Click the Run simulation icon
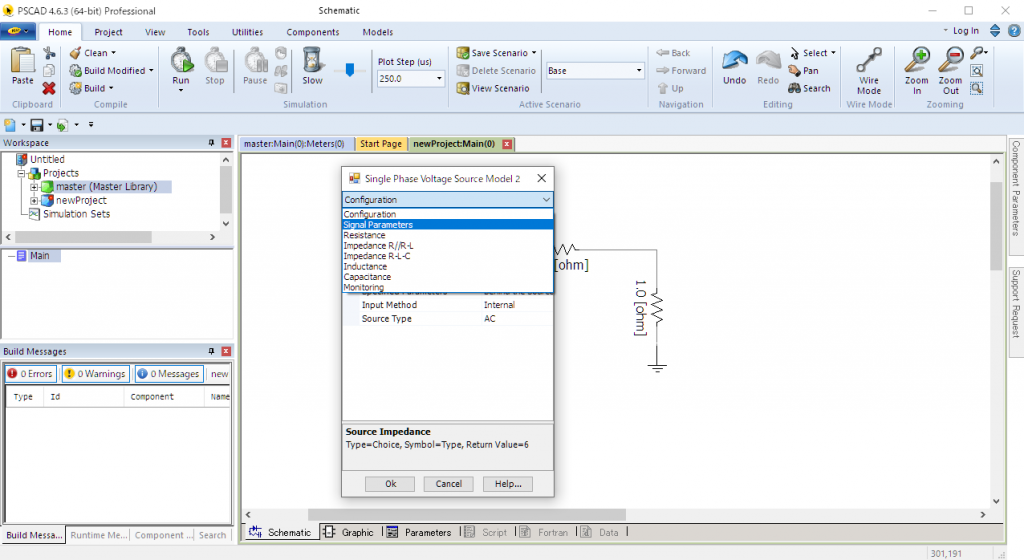1024x560 pixels. coord(181,61)
